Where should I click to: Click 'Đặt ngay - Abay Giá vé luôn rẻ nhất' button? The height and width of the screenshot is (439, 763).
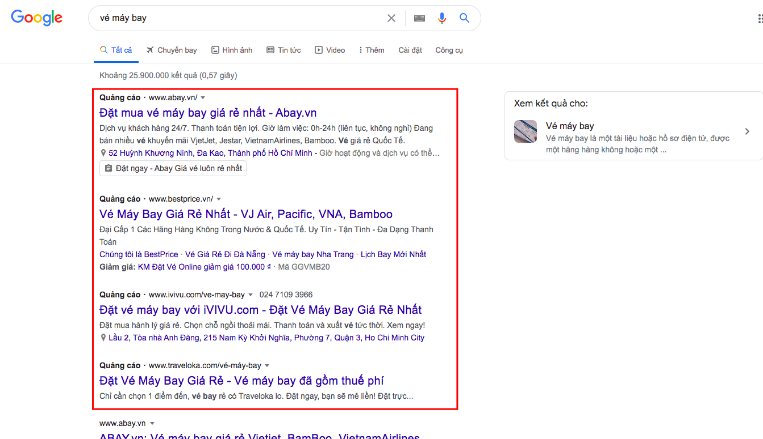[173, 168]
